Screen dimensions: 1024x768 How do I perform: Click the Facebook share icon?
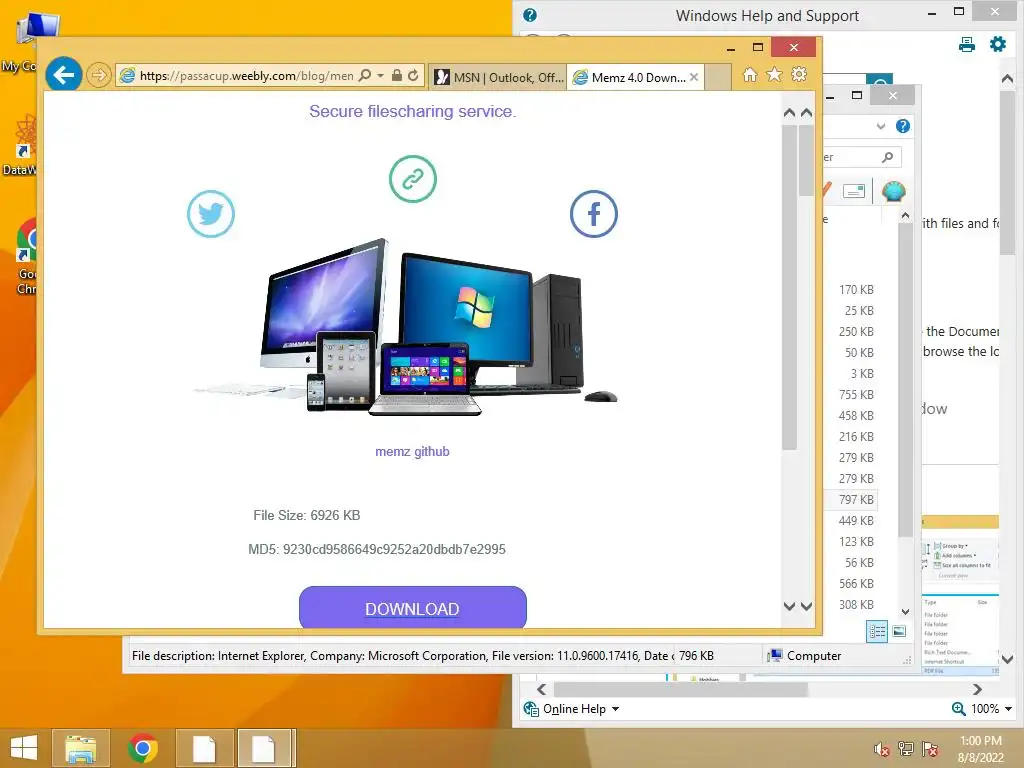tap(594, 214)
